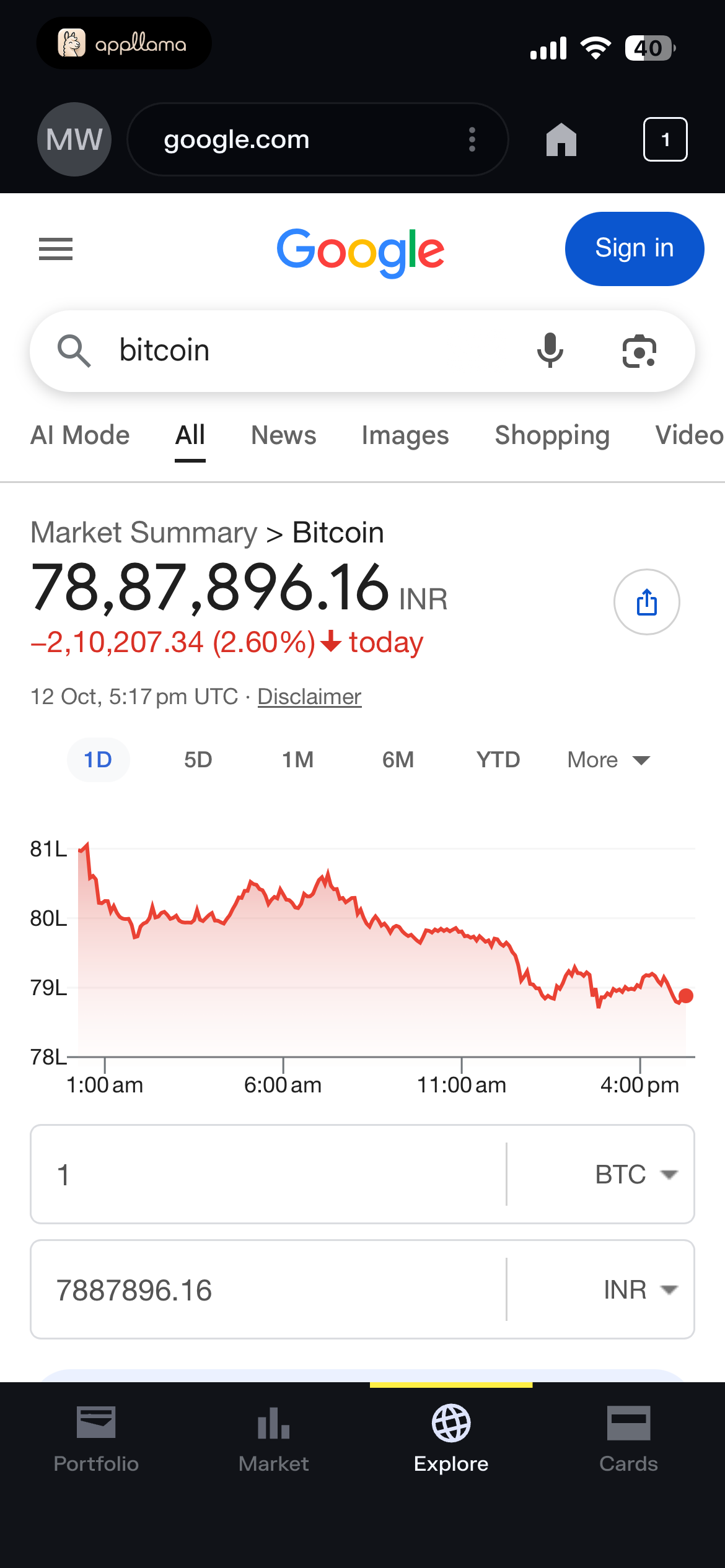The image size is (725, 1568).
Task: Switch chart to 1M range
Action: click(x=298, y=760)
